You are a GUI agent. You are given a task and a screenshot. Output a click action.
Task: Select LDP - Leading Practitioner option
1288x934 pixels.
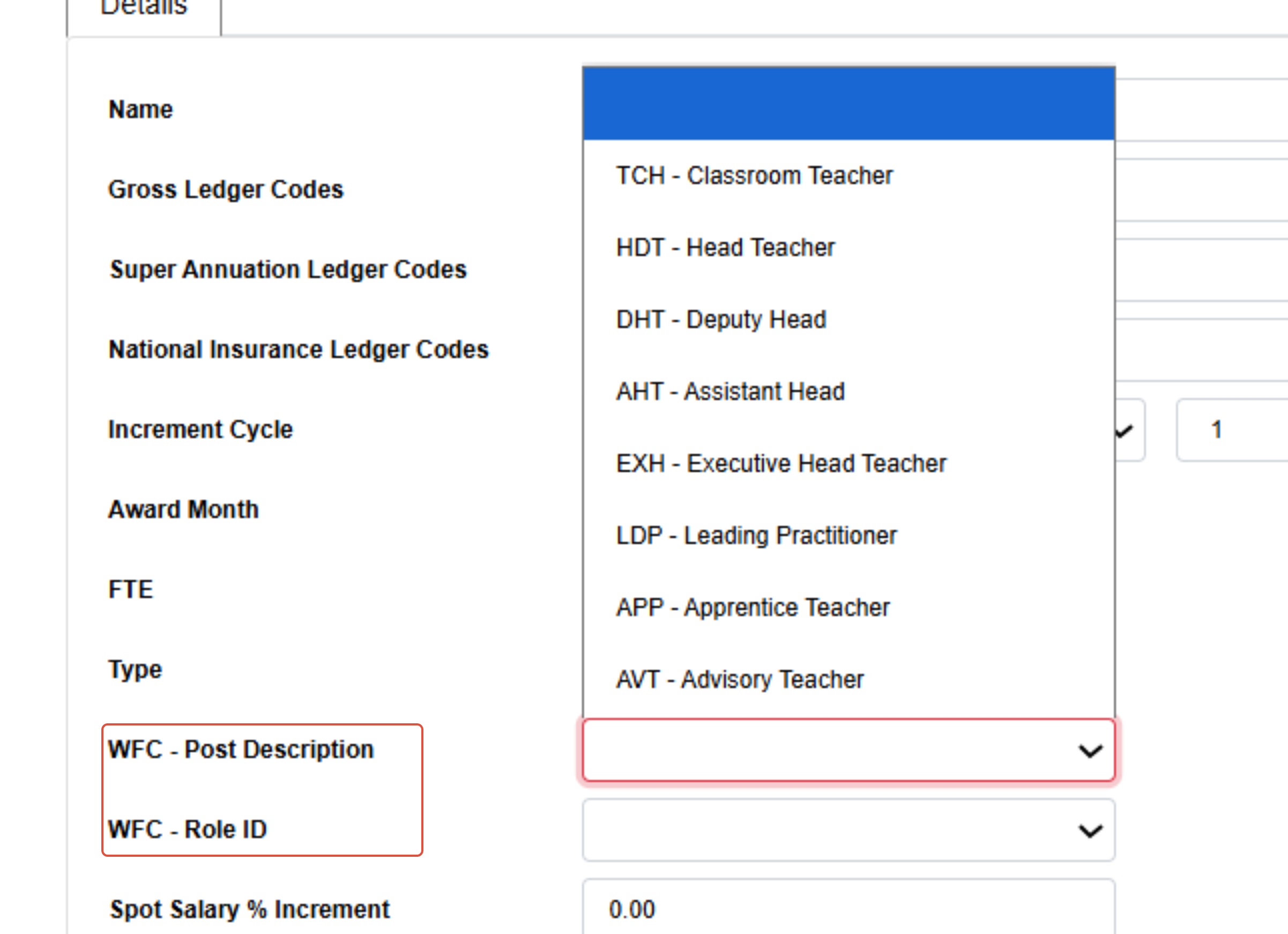[x=756, y=535]
